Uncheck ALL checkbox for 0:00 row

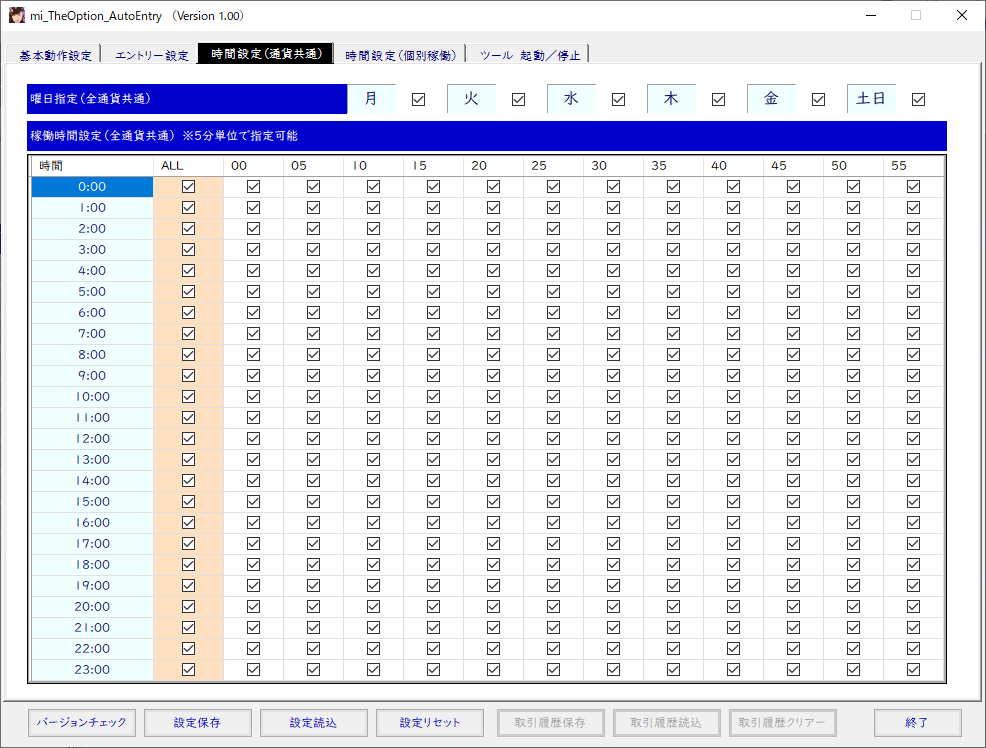[189, 186]
